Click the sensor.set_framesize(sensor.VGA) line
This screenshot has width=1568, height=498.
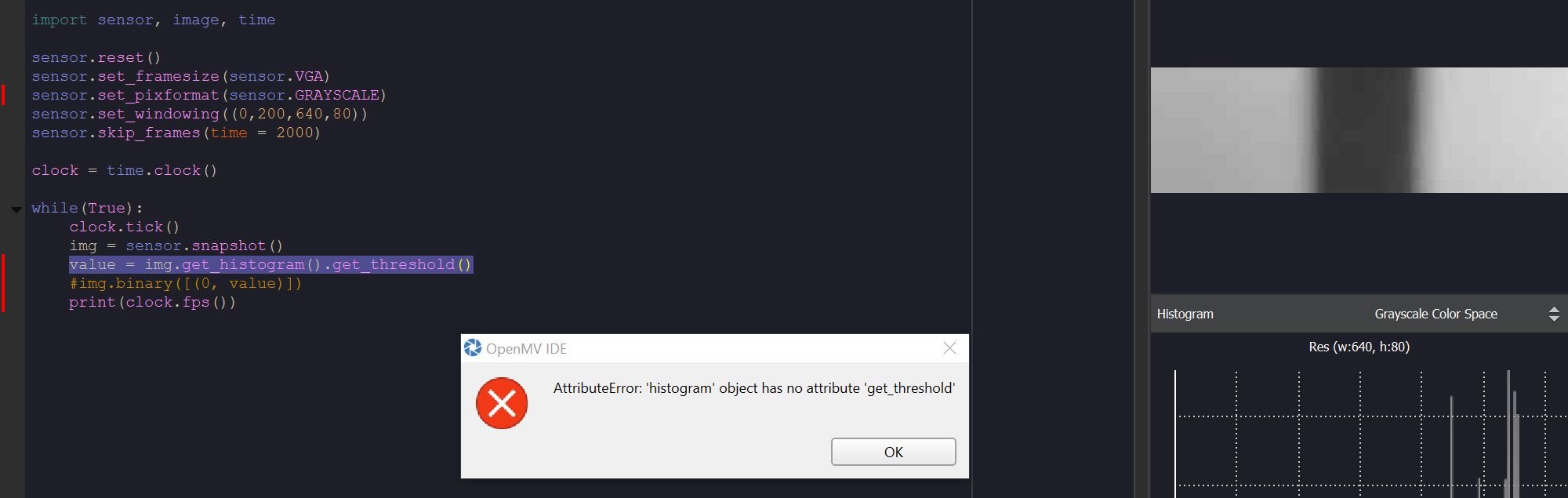tap(181, 76)
